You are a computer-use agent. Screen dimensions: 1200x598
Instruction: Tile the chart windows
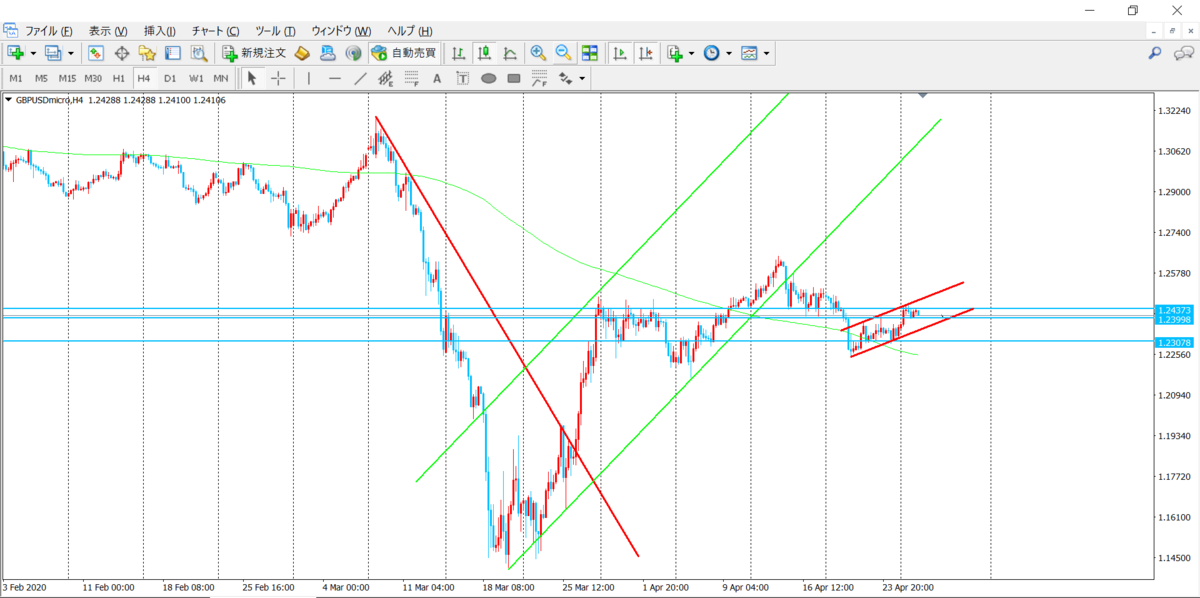pyautogui.click(x=590, y=53)
